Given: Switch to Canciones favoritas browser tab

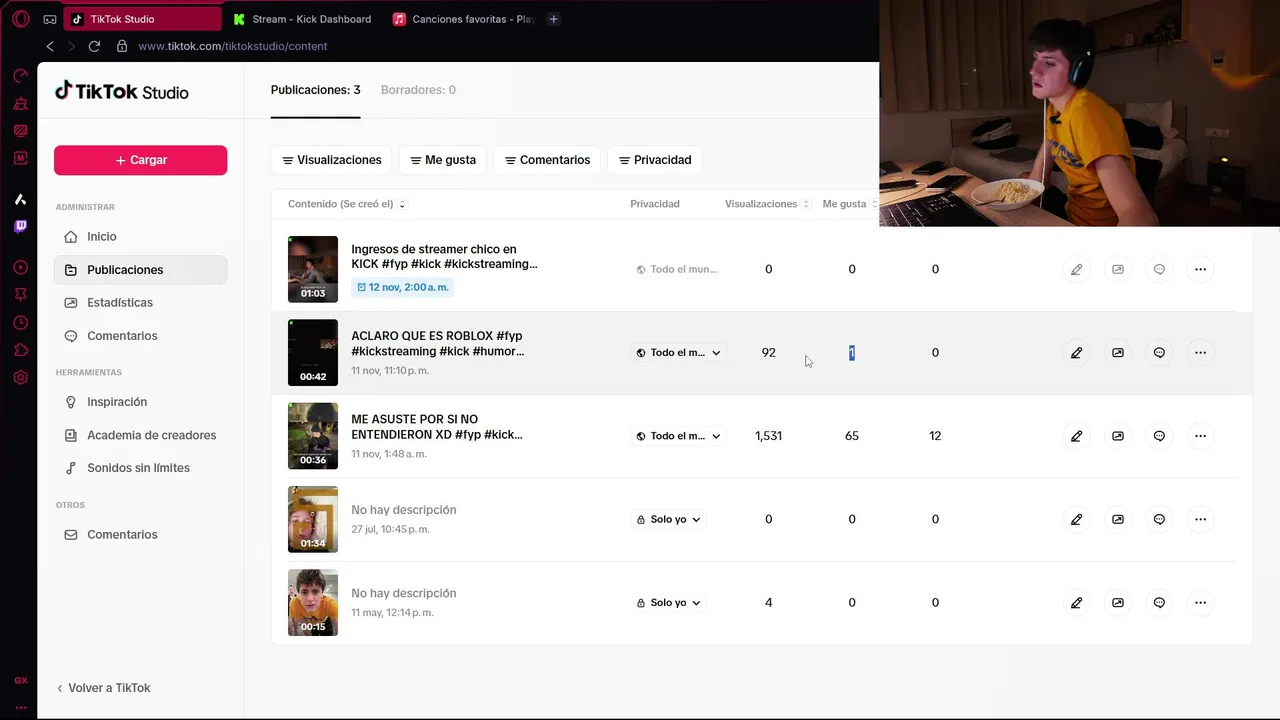Looking at the screenshot, I should pos(464,19).
